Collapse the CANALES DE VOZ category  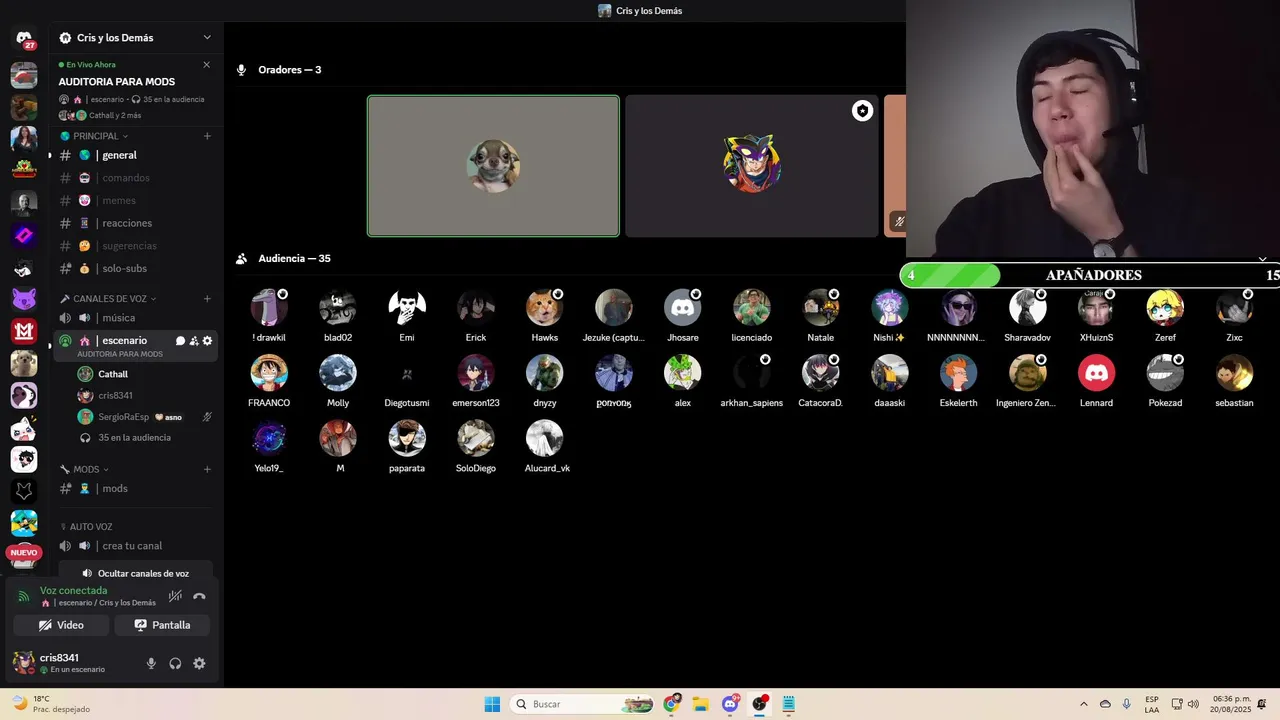tap(109, 298)
